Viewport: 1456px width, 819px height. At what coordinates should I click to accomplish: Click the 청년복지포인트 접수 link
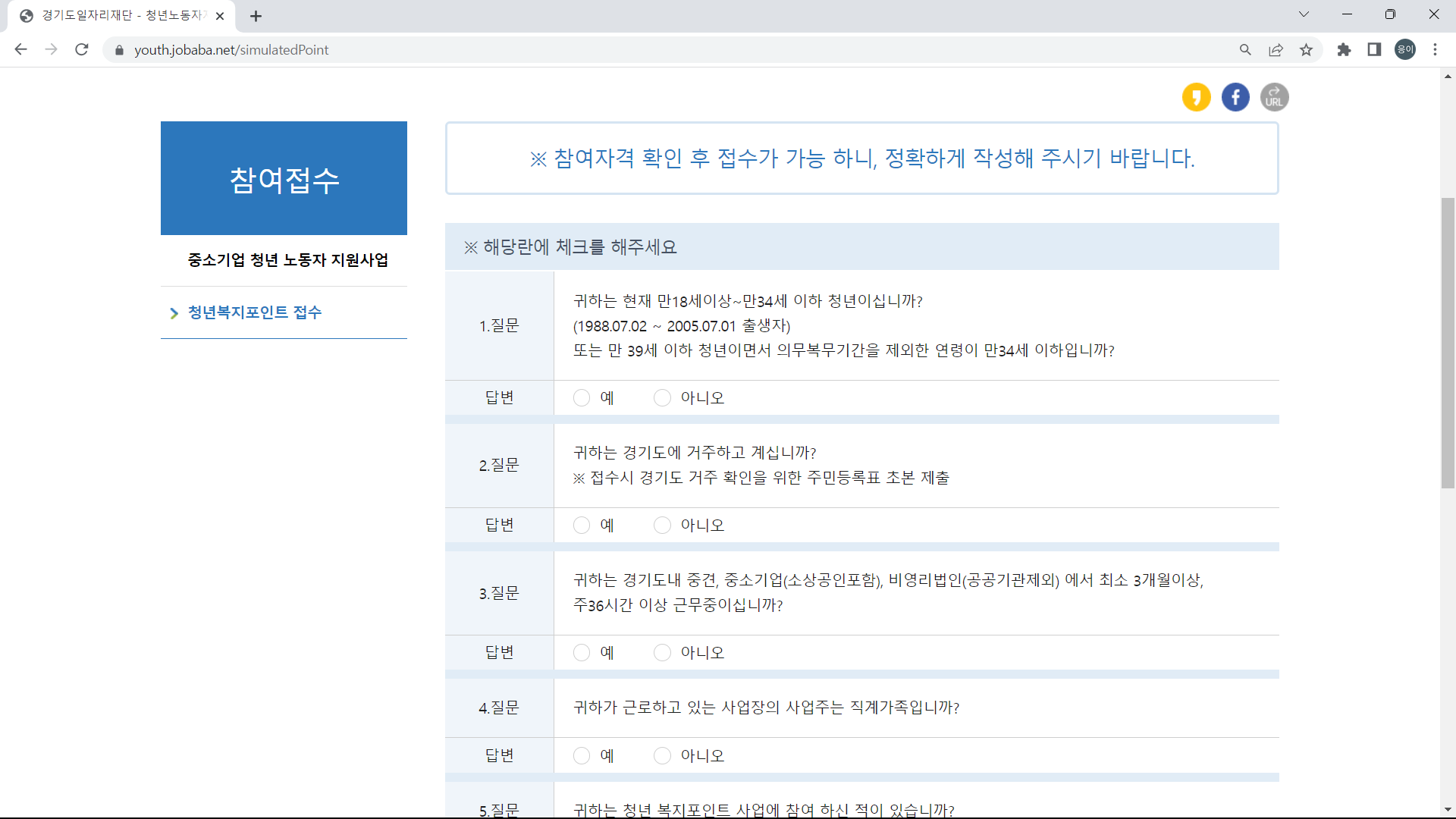pos(255,312)
